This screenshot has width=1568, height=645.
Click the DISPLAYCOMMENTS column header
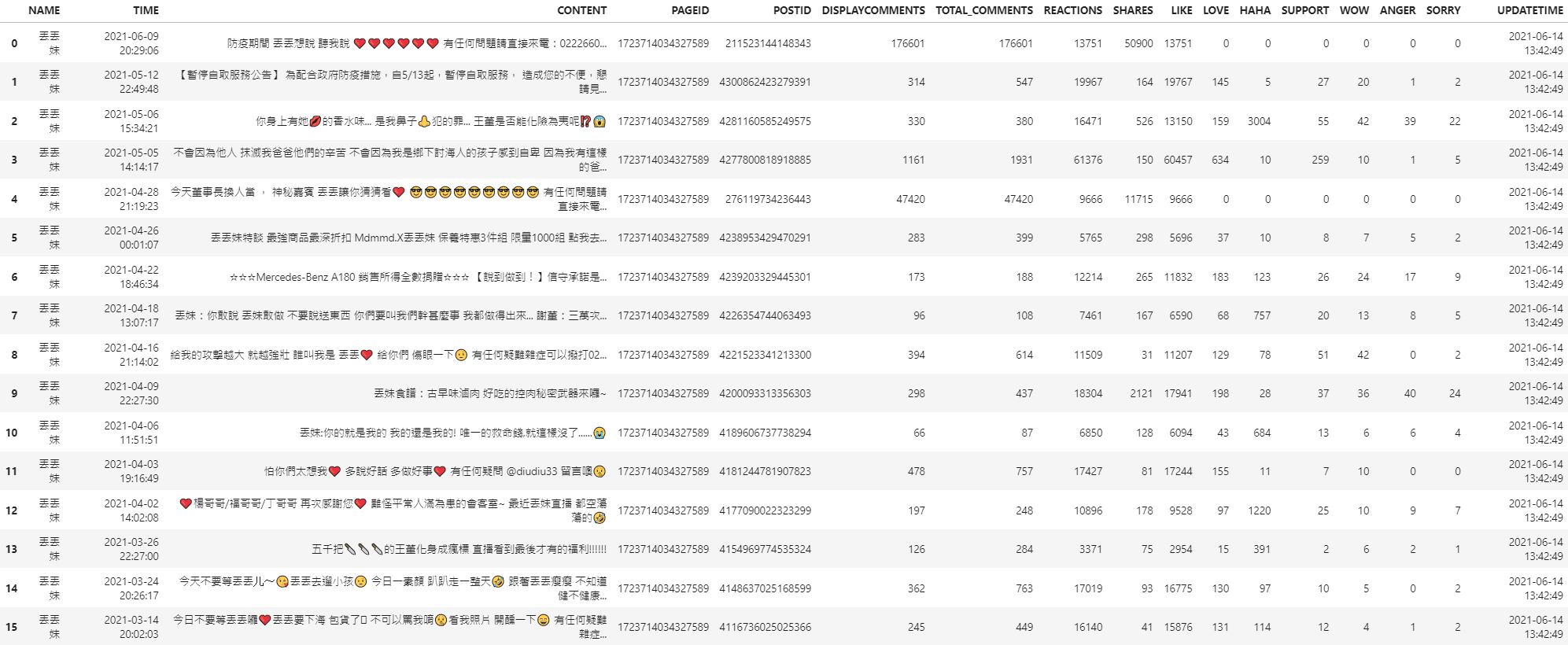click(x=873, y=10)
